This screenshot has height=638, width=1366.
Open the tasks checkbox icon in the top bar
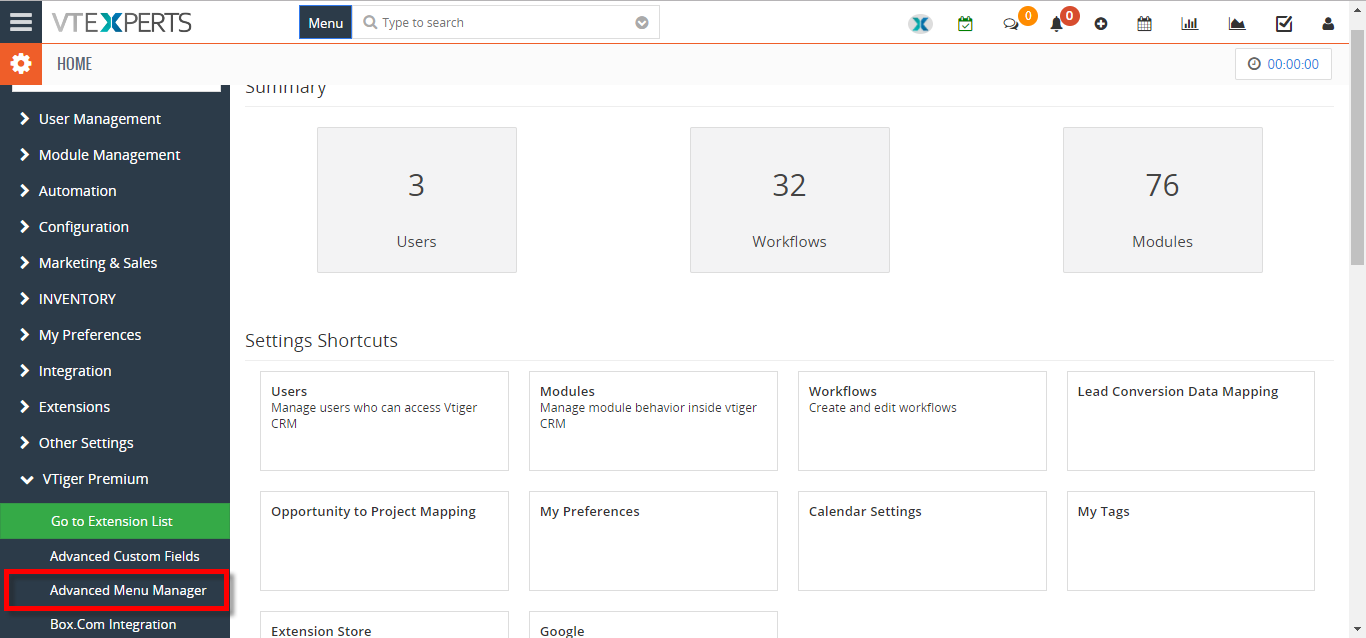click(x=1284, y=24)
